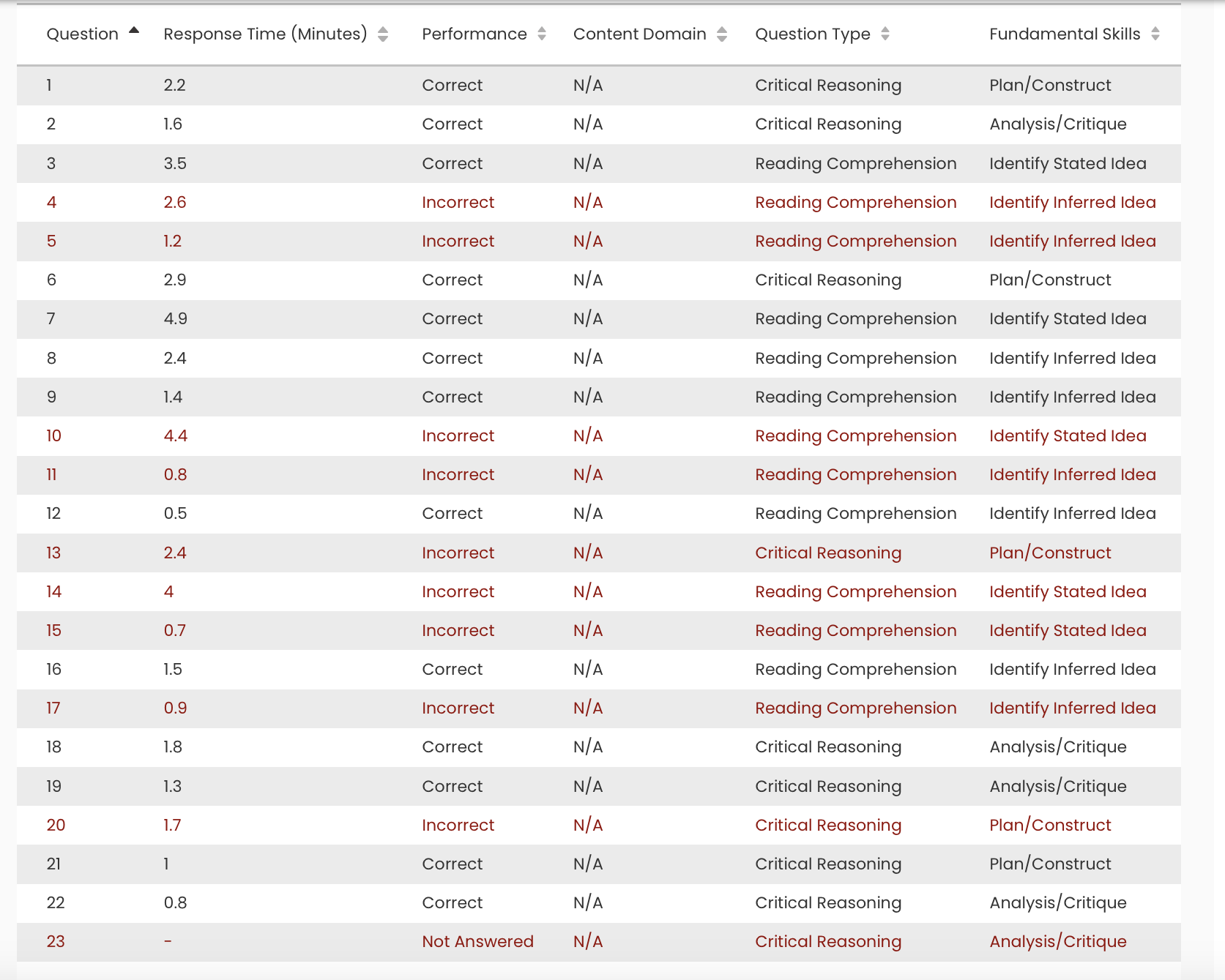The image size is (1225, 980).
Task: Sort by Question Type using its sort arrows
Action: [885, 34]
